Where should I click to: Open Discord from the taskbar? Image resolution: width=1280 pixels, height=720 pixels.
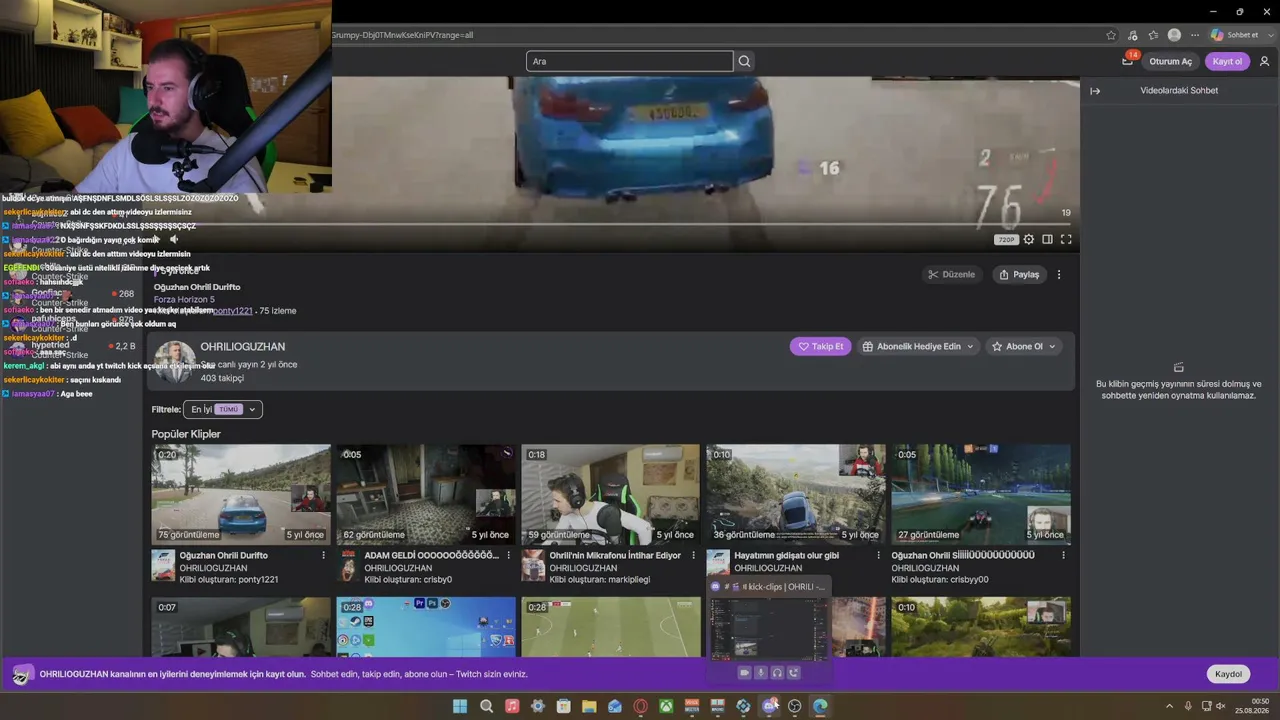769,706
